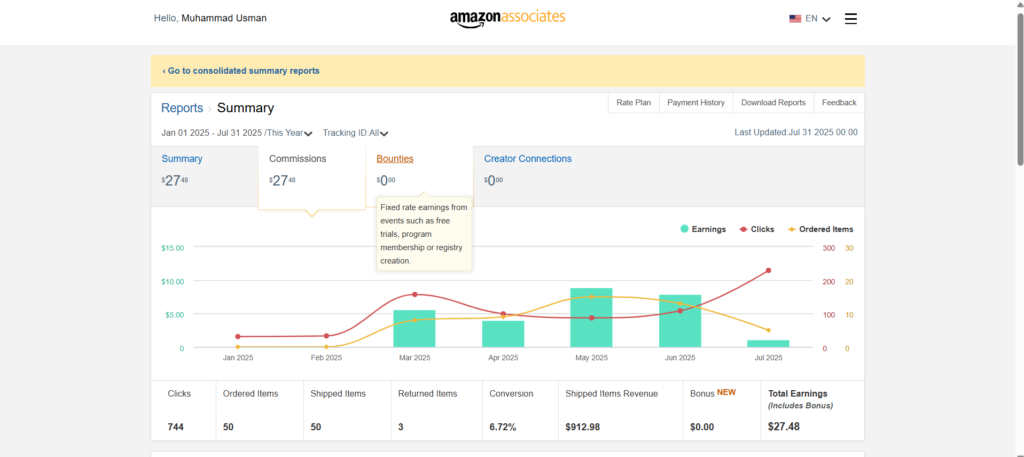The height and width of the screenshot is (457, 1024).
Task: Click the page vertical scrollbar
Action: 1020,91
